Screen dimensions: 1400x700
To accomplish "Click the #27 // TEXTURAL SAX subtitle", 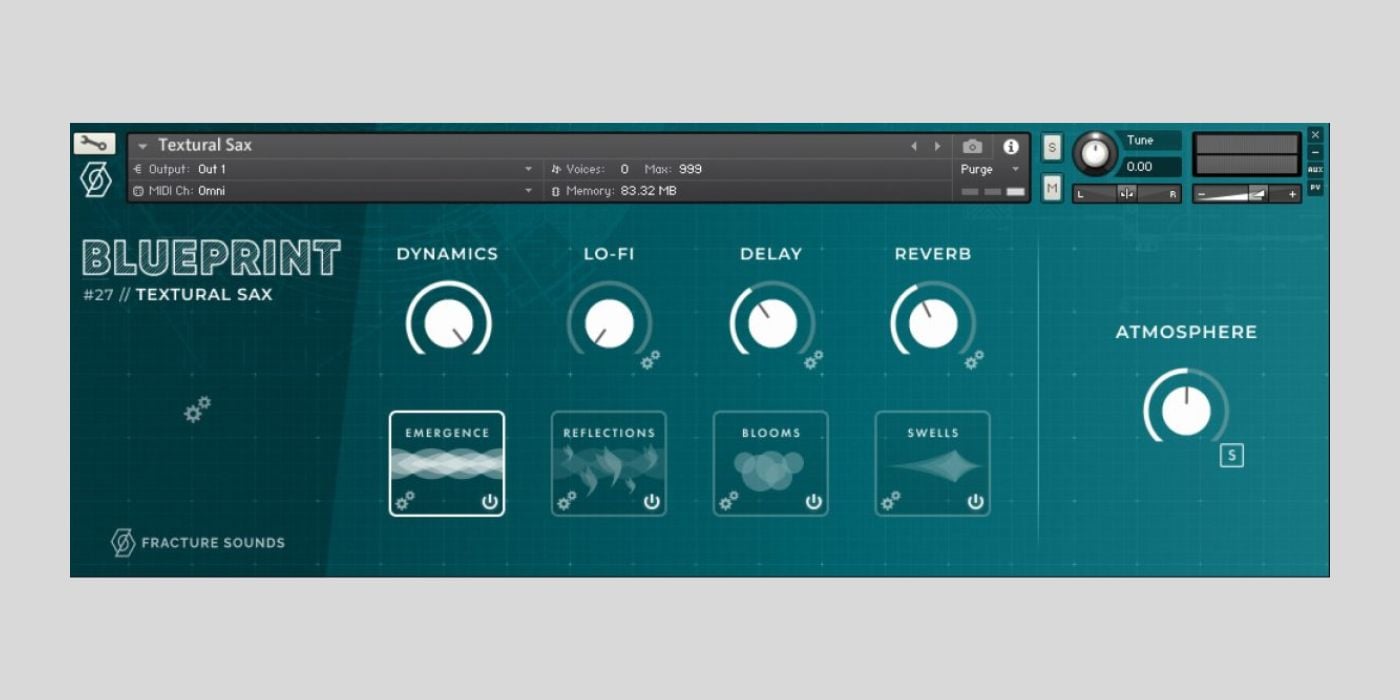I will point(177,294).
